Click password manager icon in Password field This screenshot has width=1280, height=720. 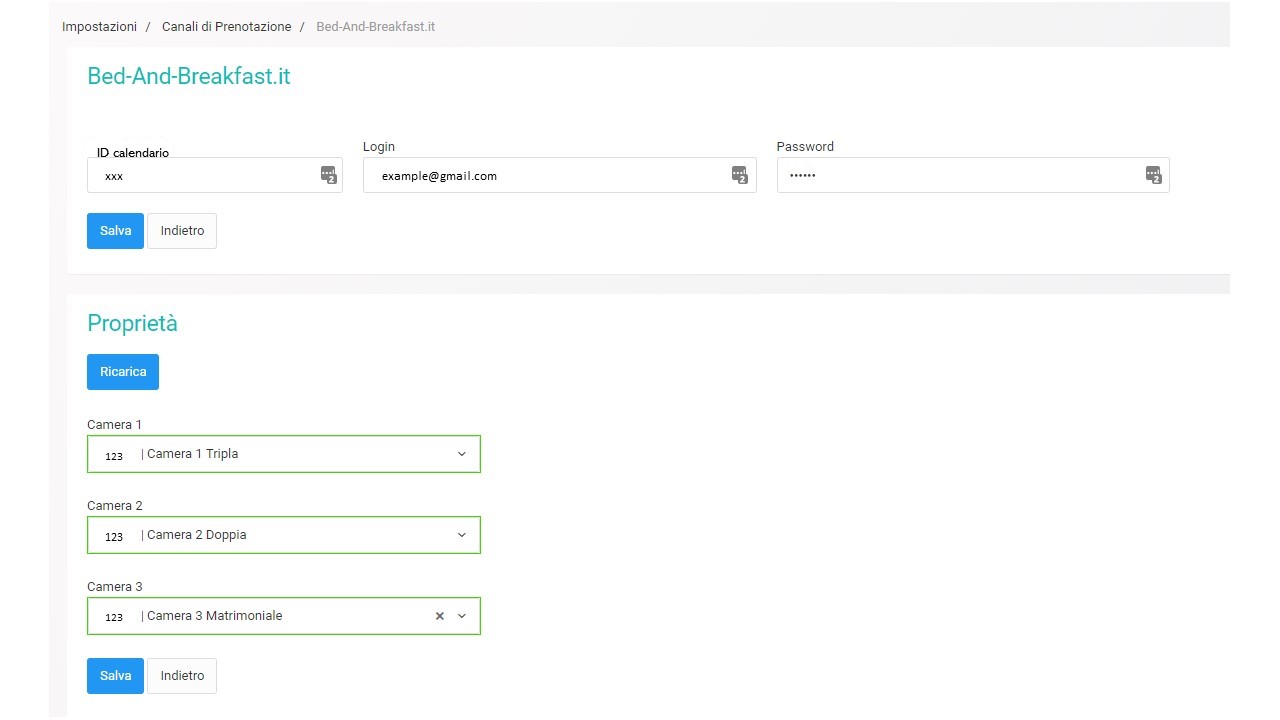tap(1154, 175)
